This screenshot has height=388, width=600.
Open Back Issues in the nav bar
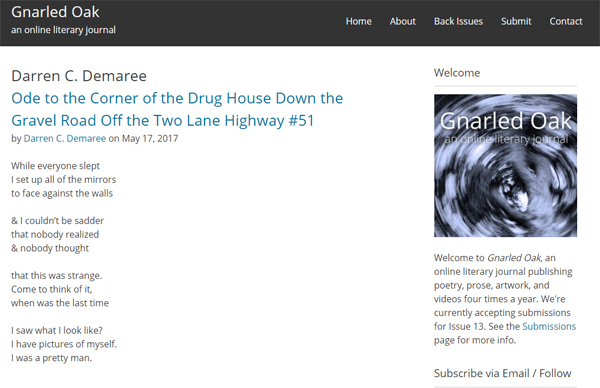458,21
